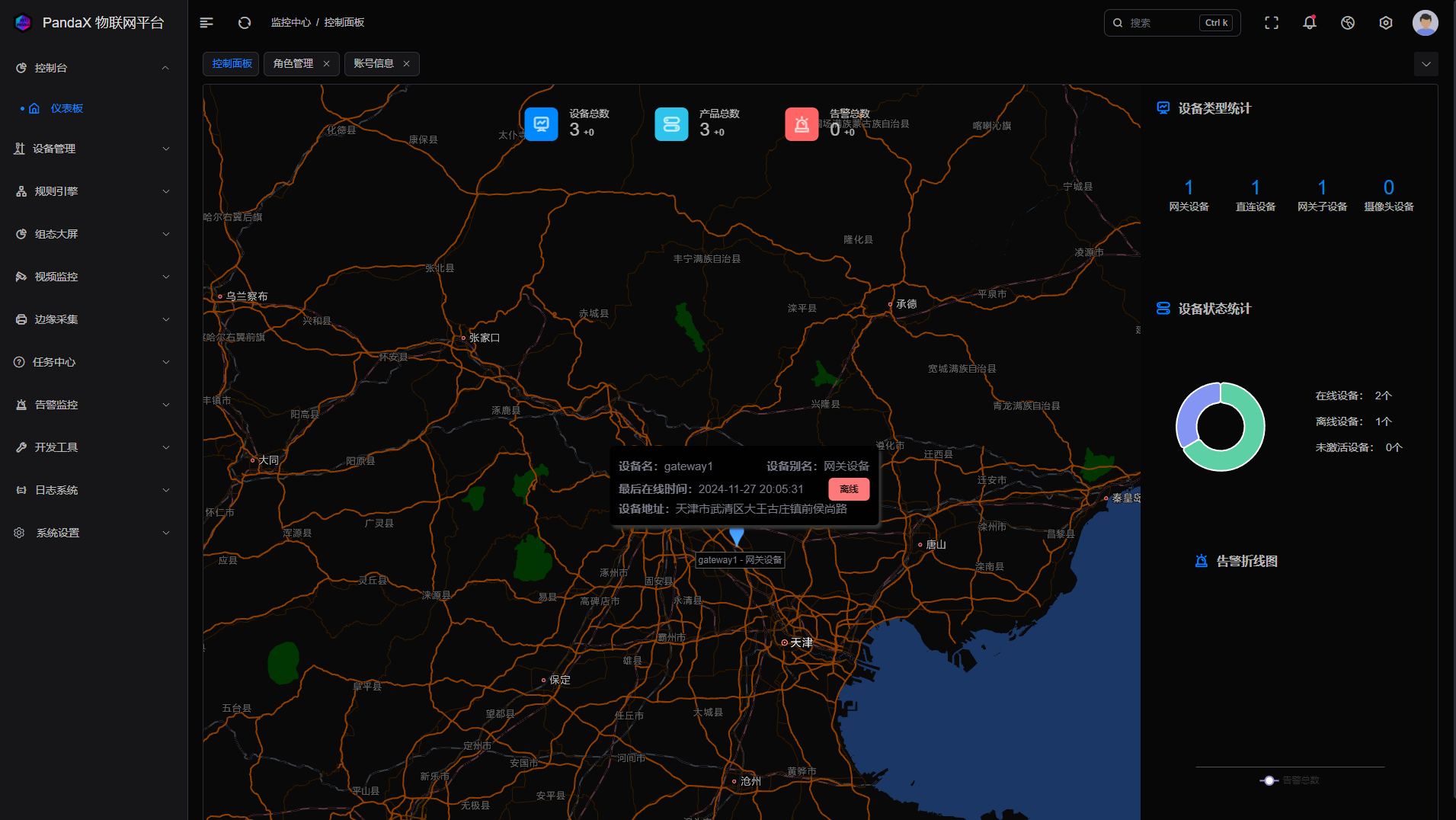The height and width of the screenshot is (820, 1456).
Task: Collapse the sidebar menu with the hamburger icon
Action: [x=206, y=23]
